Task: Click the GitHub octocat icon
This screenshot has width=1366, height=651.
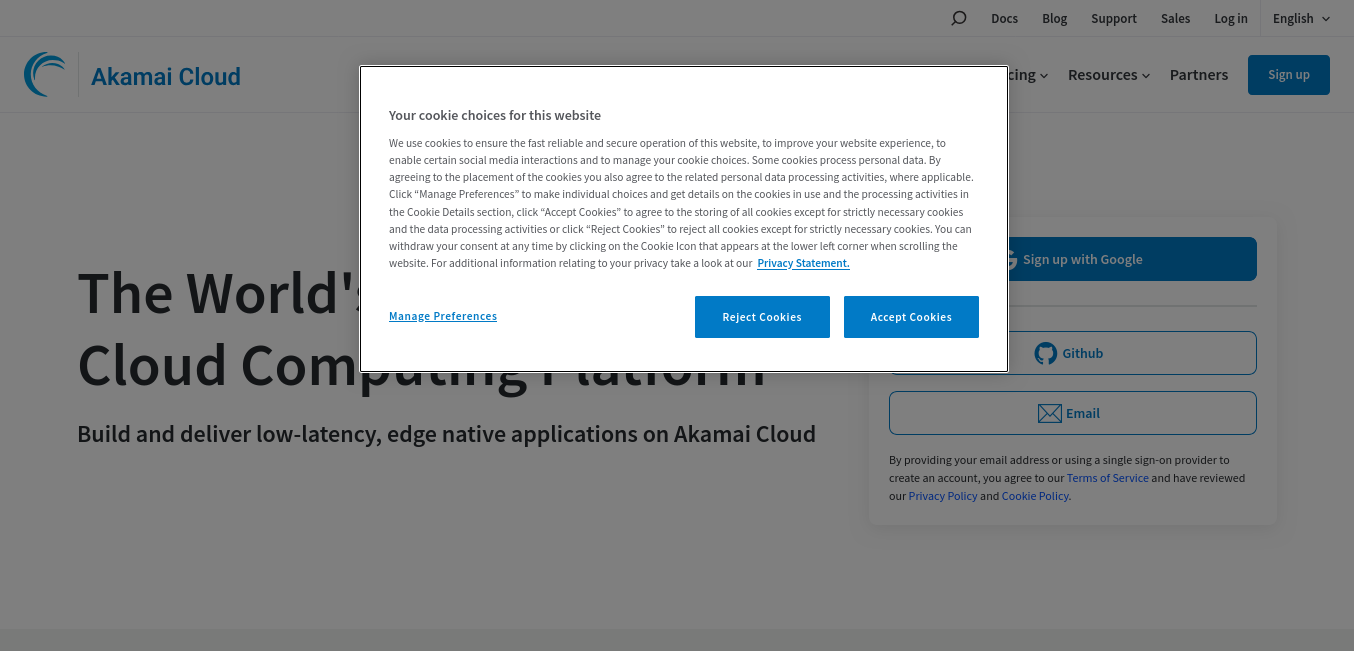Action: 1046,353
